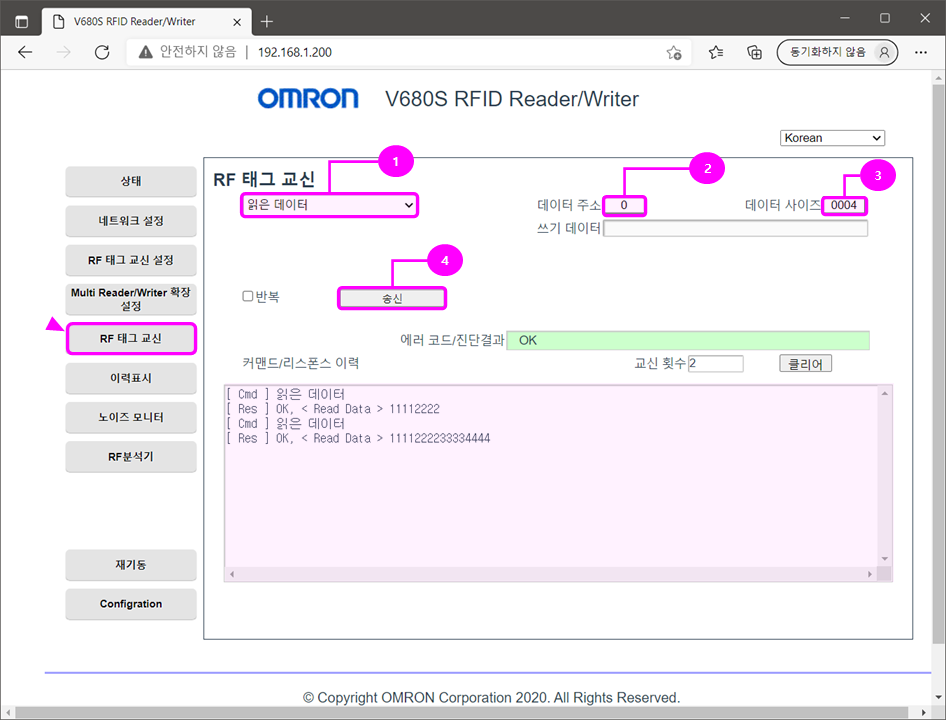Reload the current page
Viewport: 946px width, 720px height.
pyautogui.click(x=102, y=53)
